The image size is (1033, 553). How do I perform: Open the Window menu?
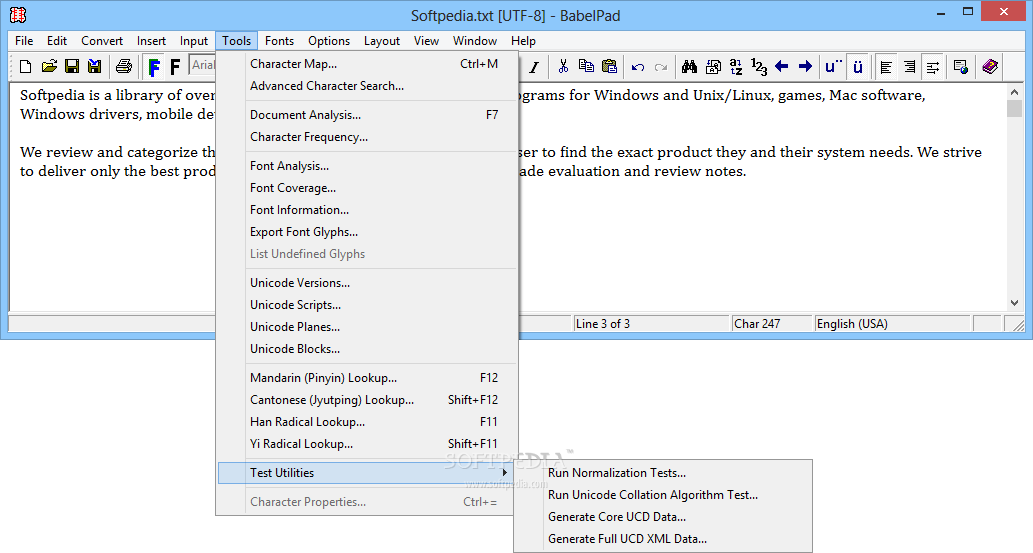(x=475, y=41)
